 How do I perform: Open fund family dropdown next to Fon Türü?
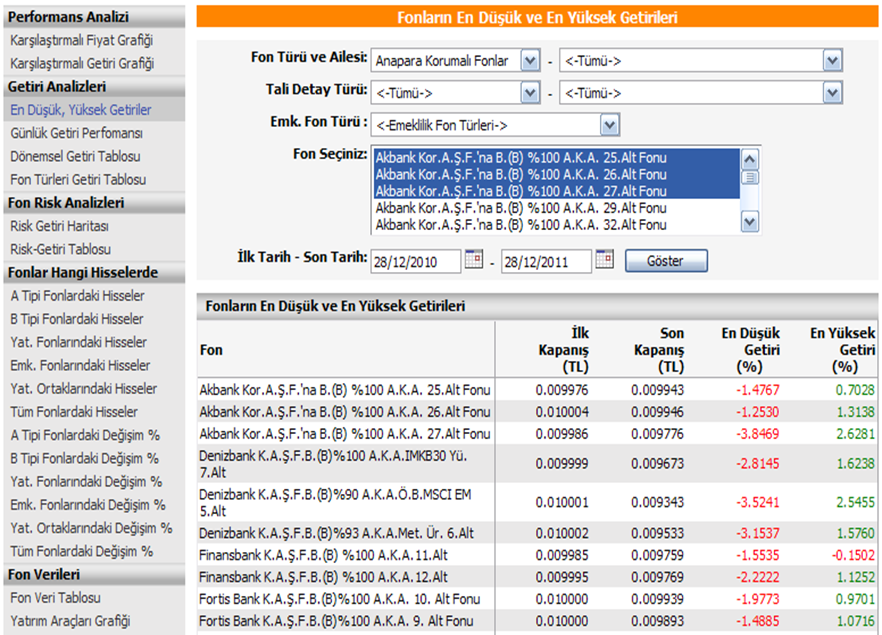coord(832,60)
